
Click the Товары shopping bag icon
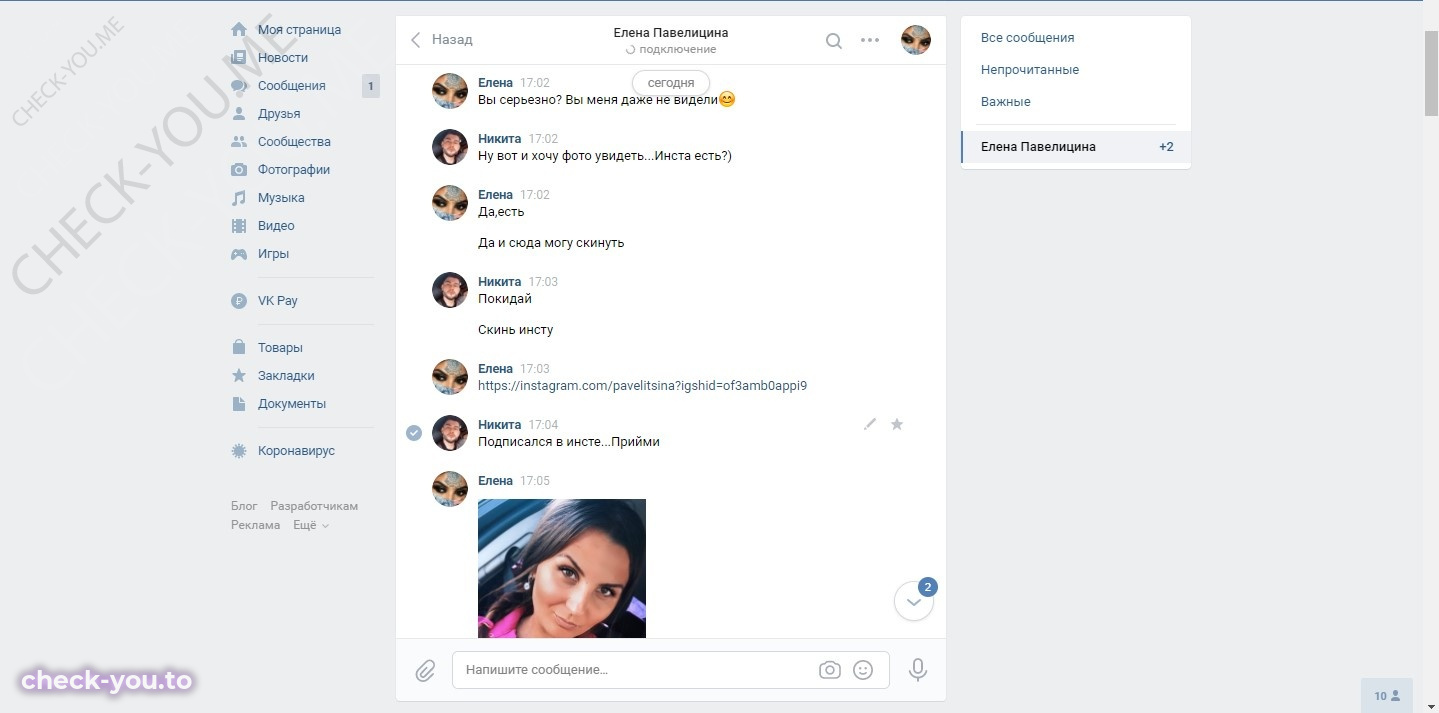point(239,348)
